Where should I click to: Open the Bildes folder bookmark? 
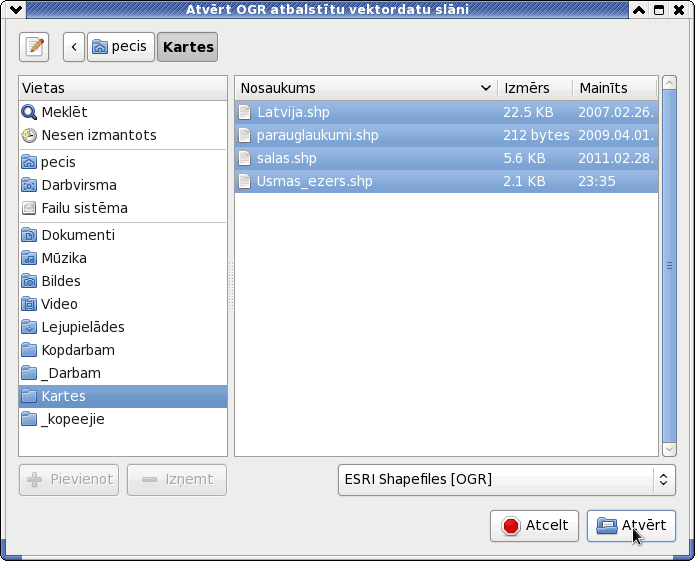tap(123, 281)
